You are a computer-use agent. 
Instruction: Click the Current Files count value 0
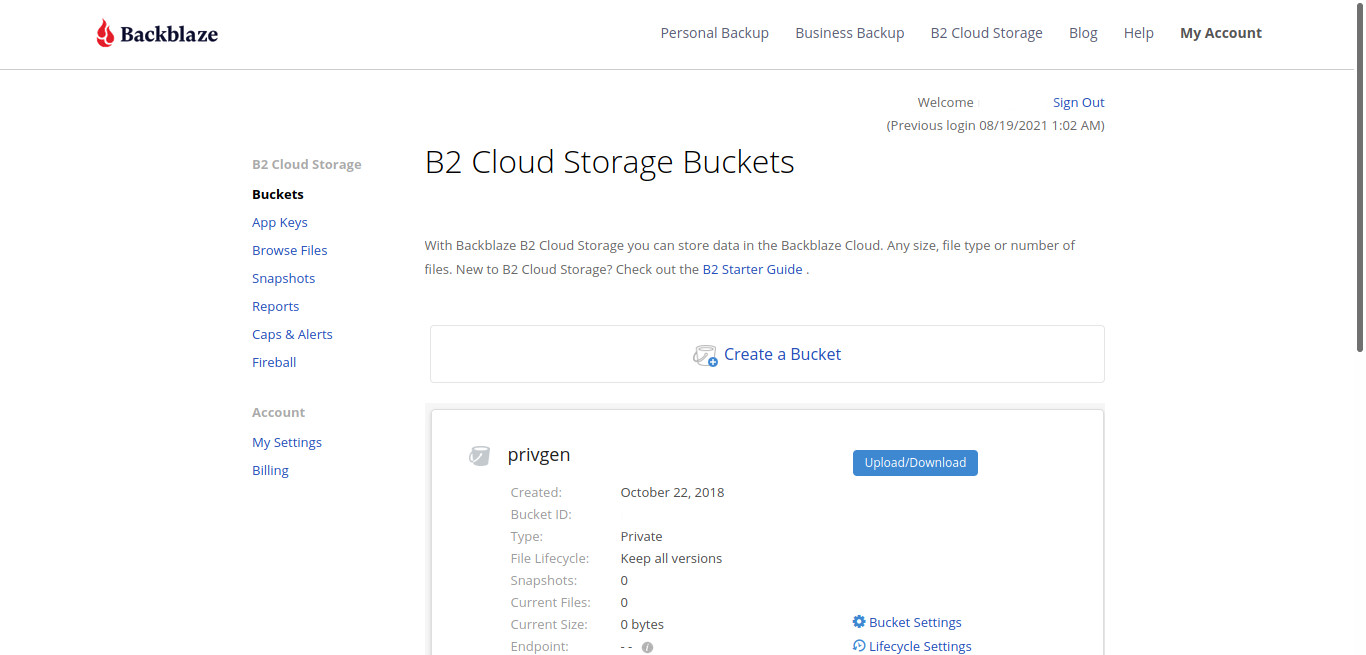624,602
